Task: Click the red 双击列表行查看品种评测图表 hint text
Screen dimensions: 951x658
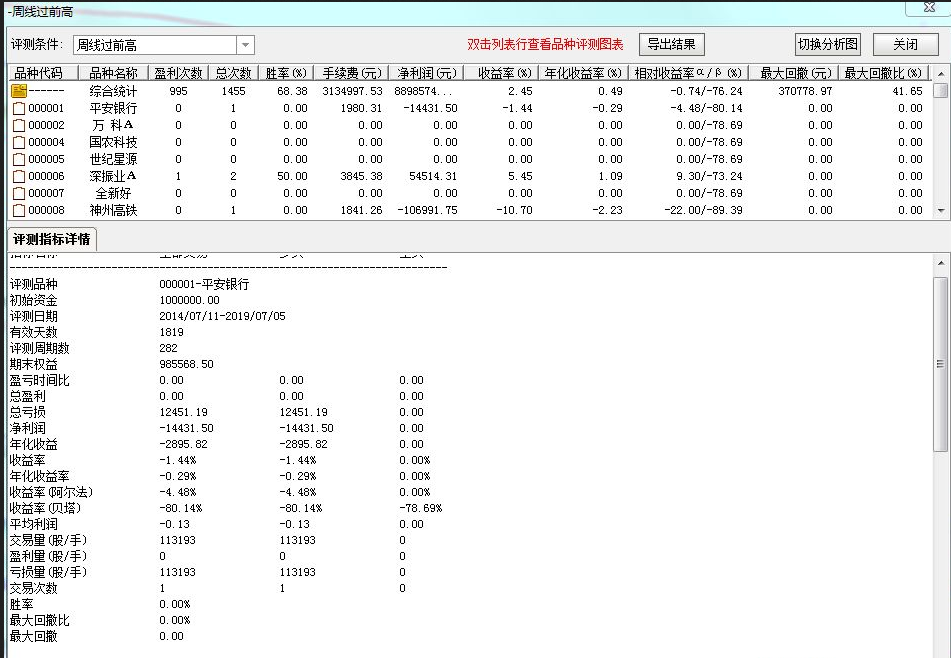Action: tap(545, 44)
